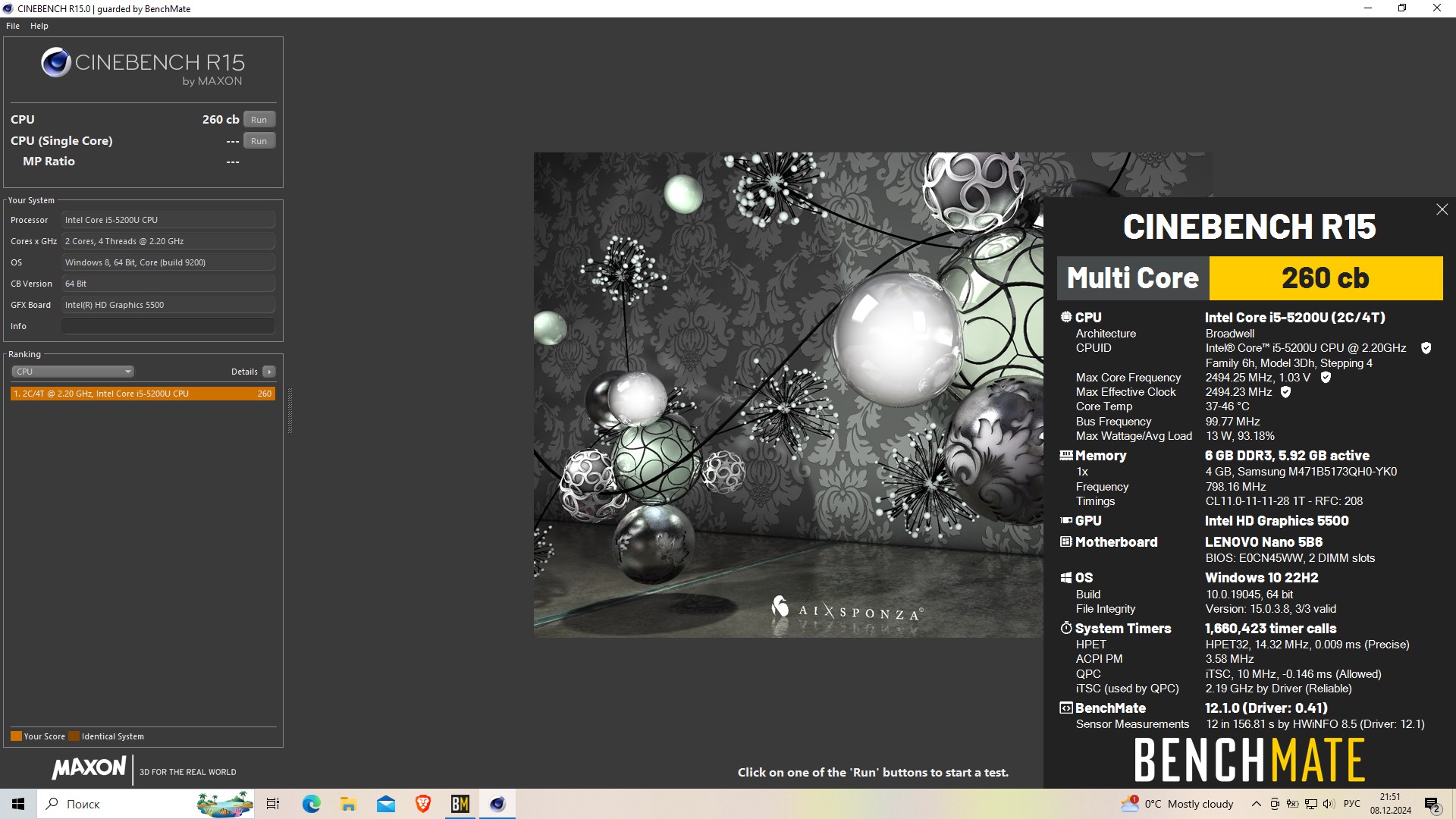Viewport: 1456px width, 819px height.
Task: Launch Microsoft Edge from taskbar
Action: [311, 804]
